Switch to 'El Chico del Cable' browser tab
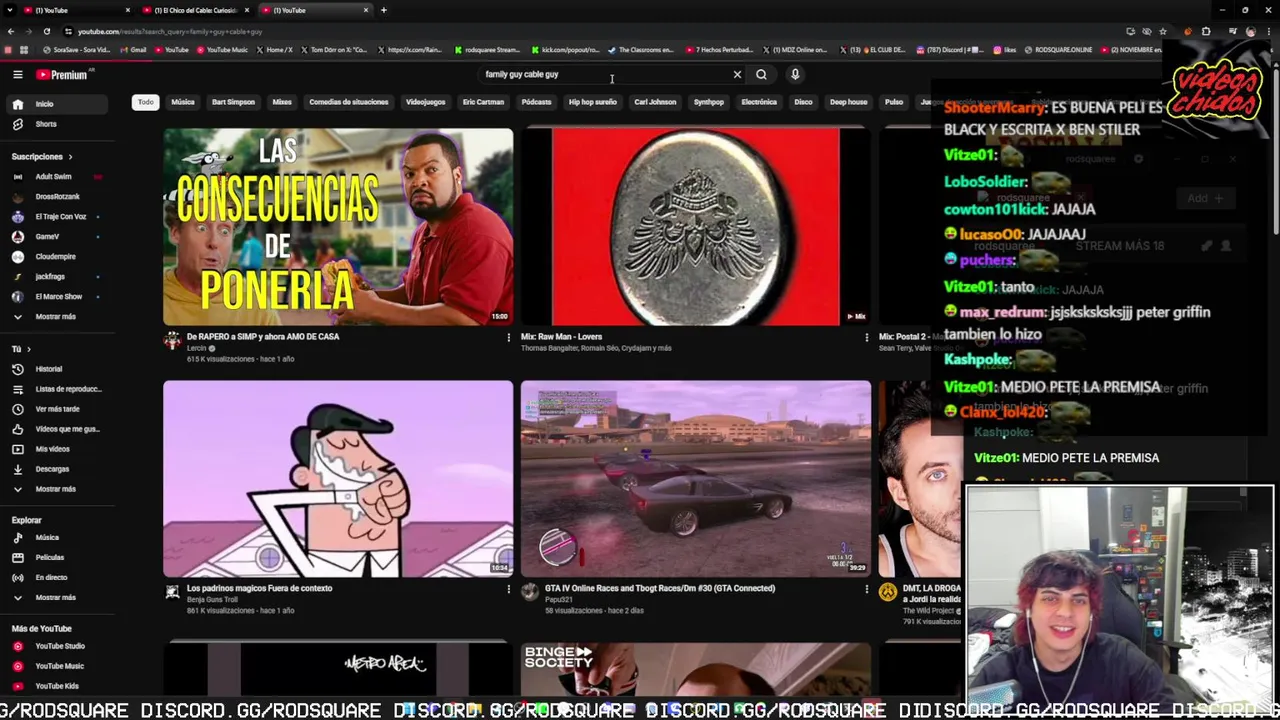The width and height of the screenshot is (1280, 720). tap(195, 10)
